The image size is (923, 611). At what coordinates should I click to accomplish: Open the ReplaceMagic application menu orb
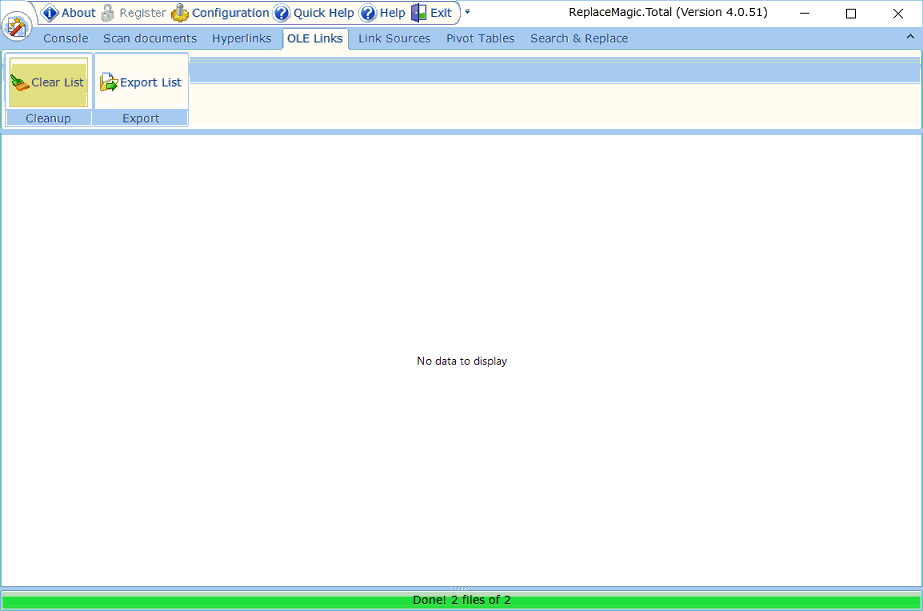(x=16, y=26)
